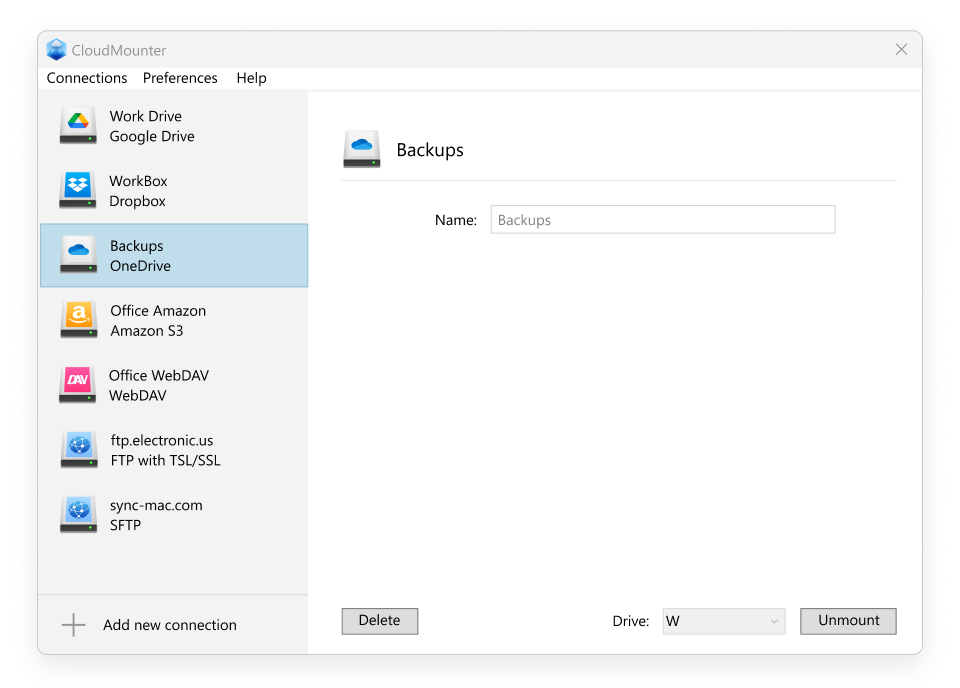
Task: Close the CloudMounter window
Action: (x=901, y=50)
